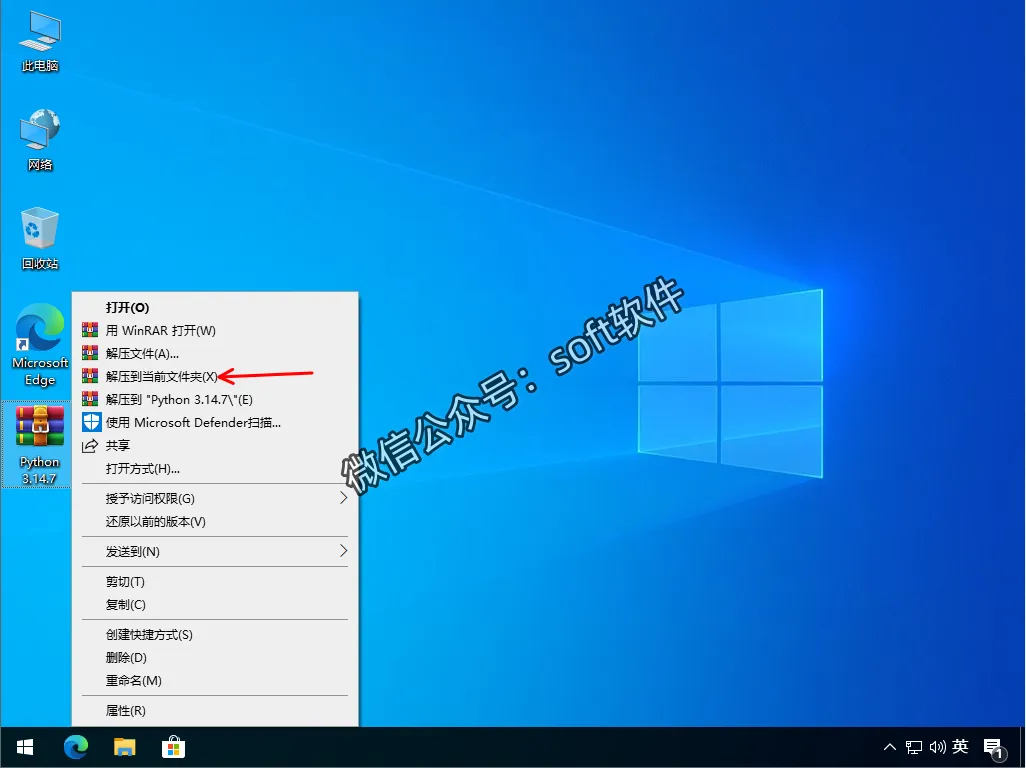
Task: Choose 共享 in context menu
Action: tap(215, 445)
